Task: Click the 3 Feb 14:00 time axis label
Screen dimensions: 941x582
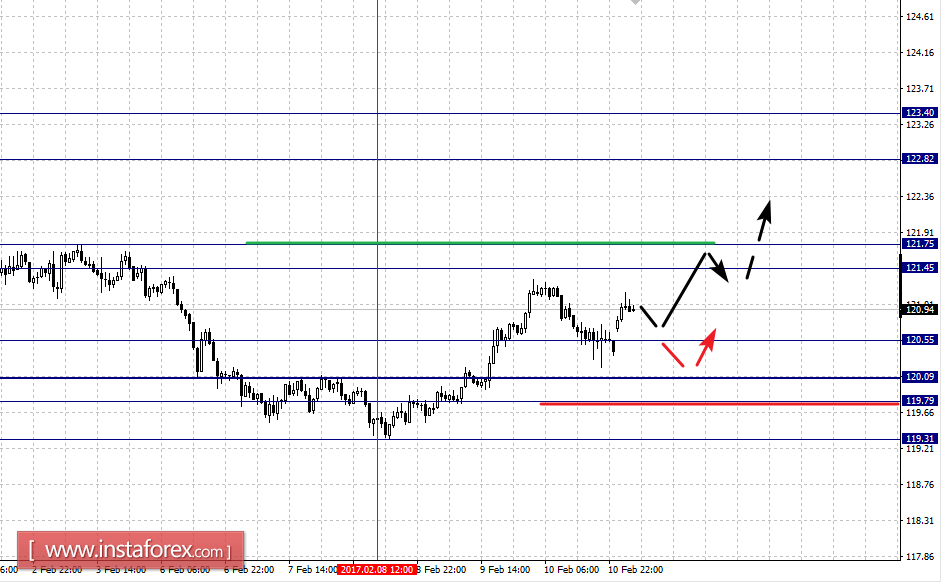Action: click(x=121, y=569)
